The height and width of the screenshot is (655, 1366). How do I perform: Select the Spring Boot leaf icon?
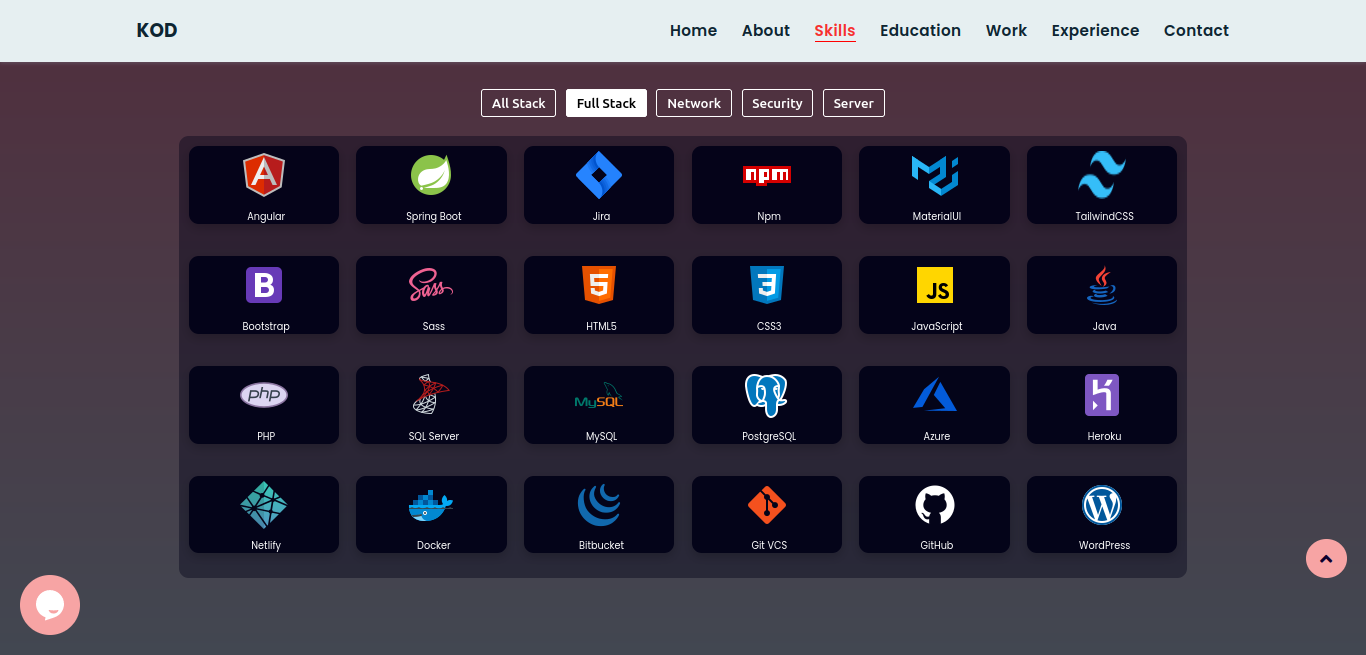pos(431,175)
